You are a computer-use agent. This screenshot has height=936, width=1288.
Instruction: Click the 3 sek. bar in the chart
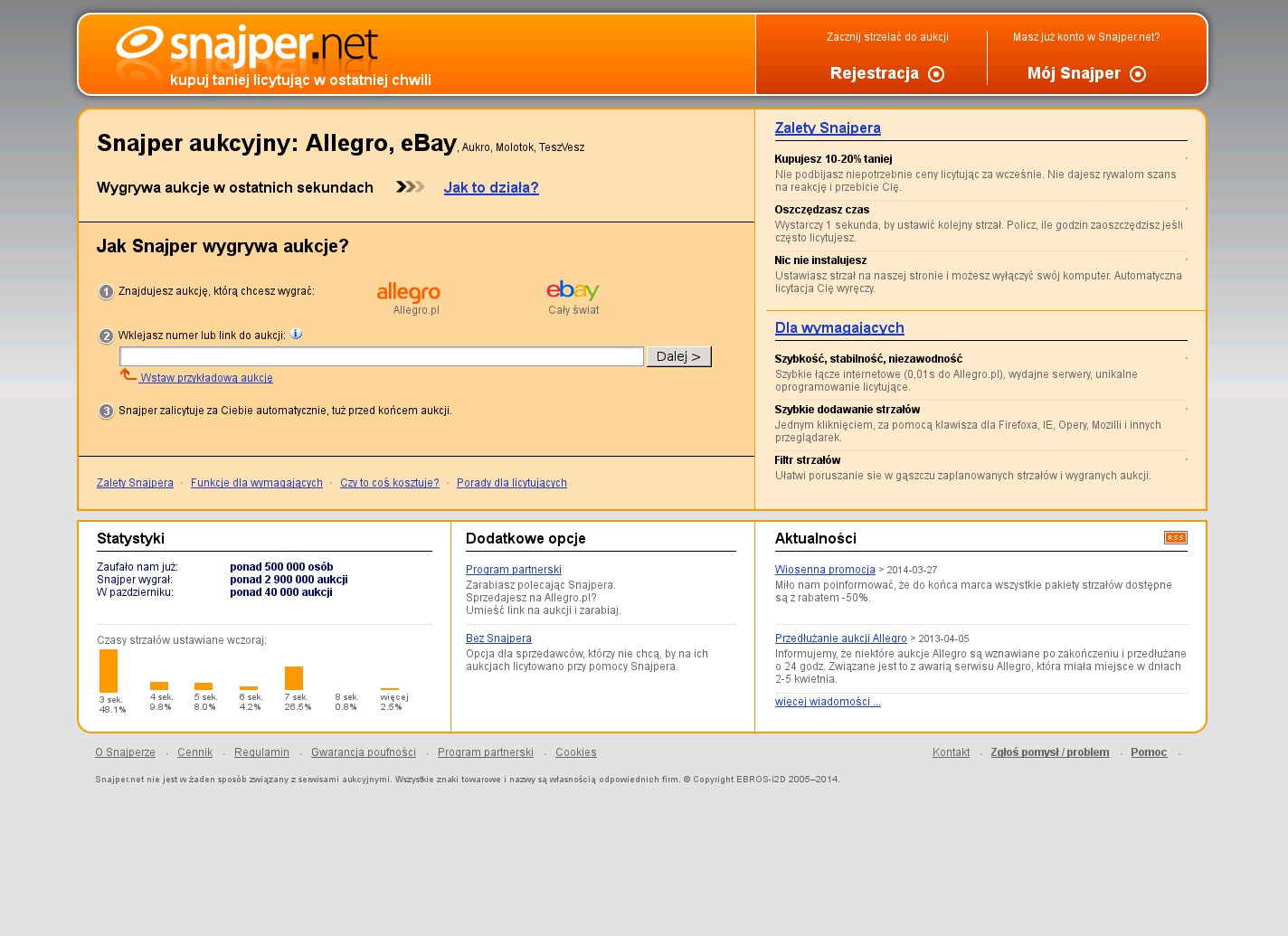pyautogui.click(x=109, y=671)
